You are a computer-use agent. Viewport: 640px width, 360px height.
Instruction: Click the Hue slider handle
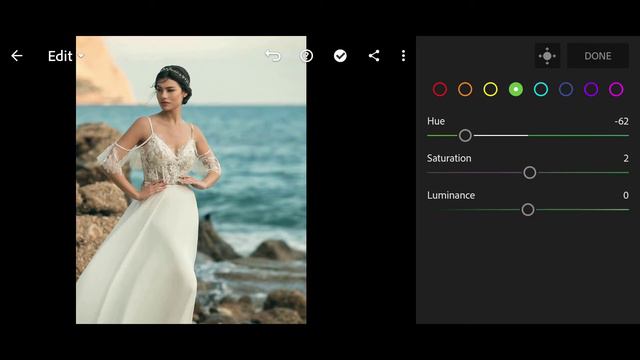click(465, 136)
